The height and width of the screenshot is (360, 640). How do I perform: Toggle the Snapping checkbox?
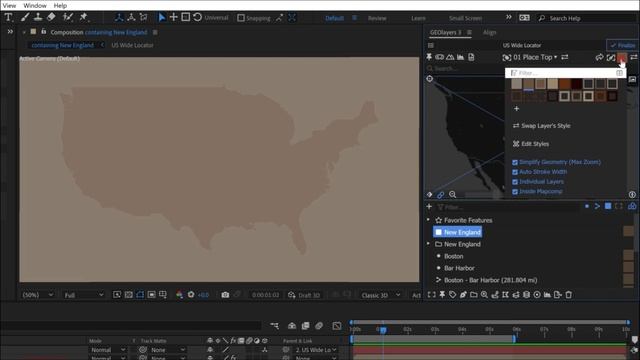tap(241, 18)
